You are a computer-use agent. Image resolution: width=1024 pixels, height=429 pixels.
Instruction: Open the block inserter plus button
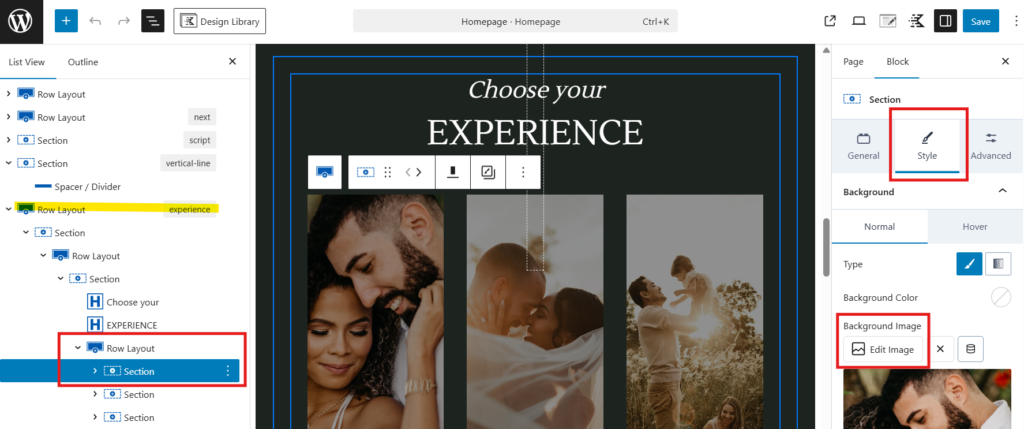[x=66, y=22]
